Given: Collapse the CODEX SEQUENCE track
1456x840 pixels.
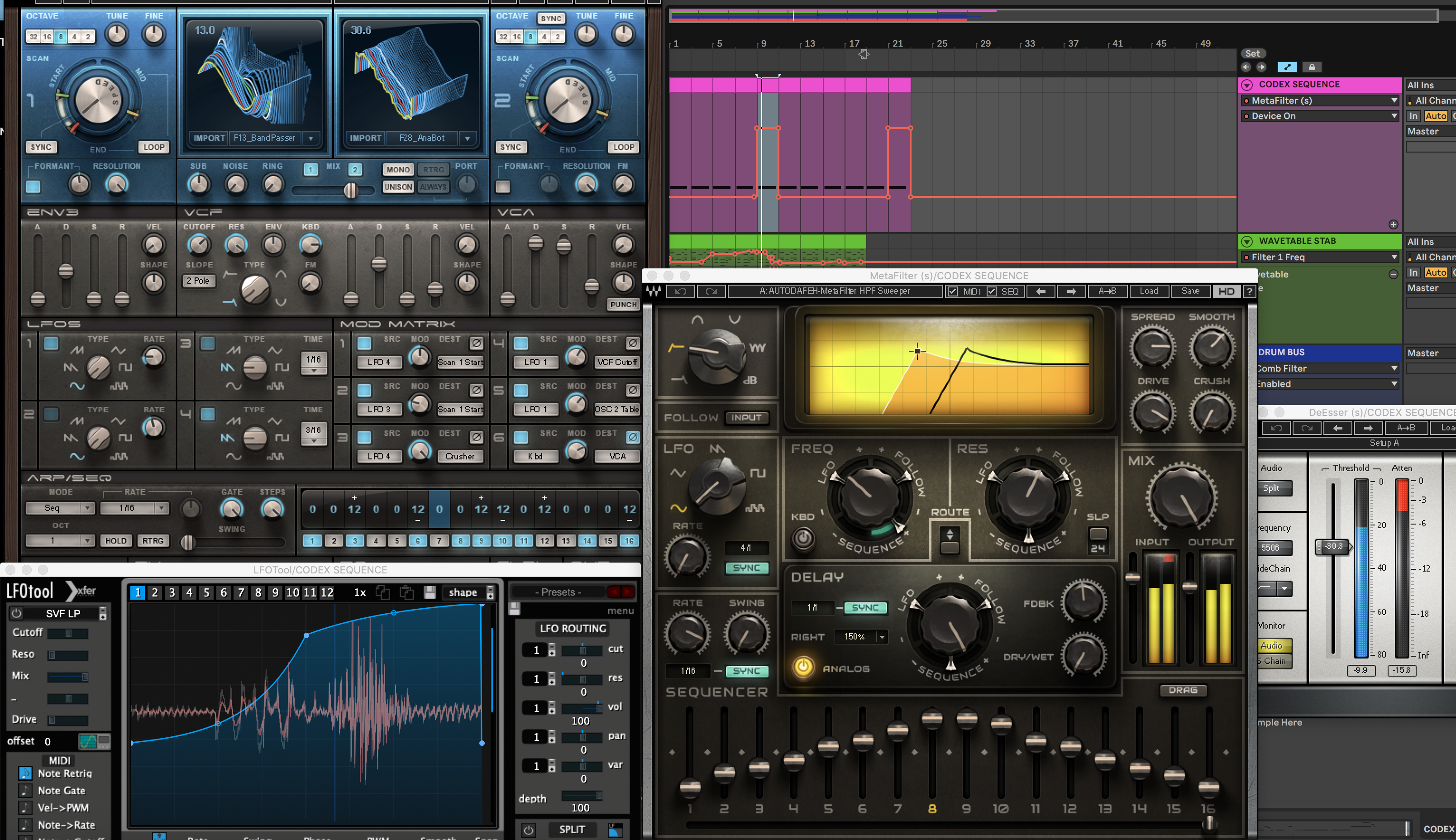Looking at the screenshot, I should (1247, 85).
